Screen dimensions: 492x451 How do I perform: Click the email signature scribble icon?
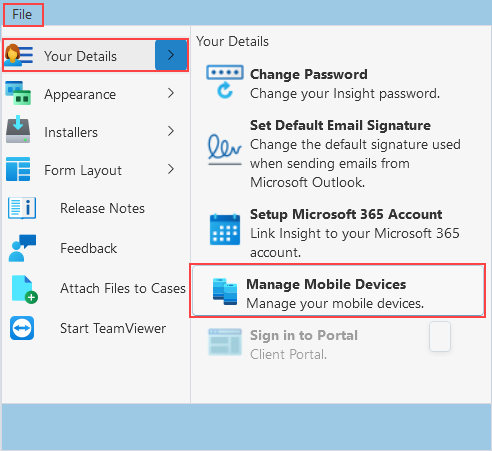click(225, 150)
